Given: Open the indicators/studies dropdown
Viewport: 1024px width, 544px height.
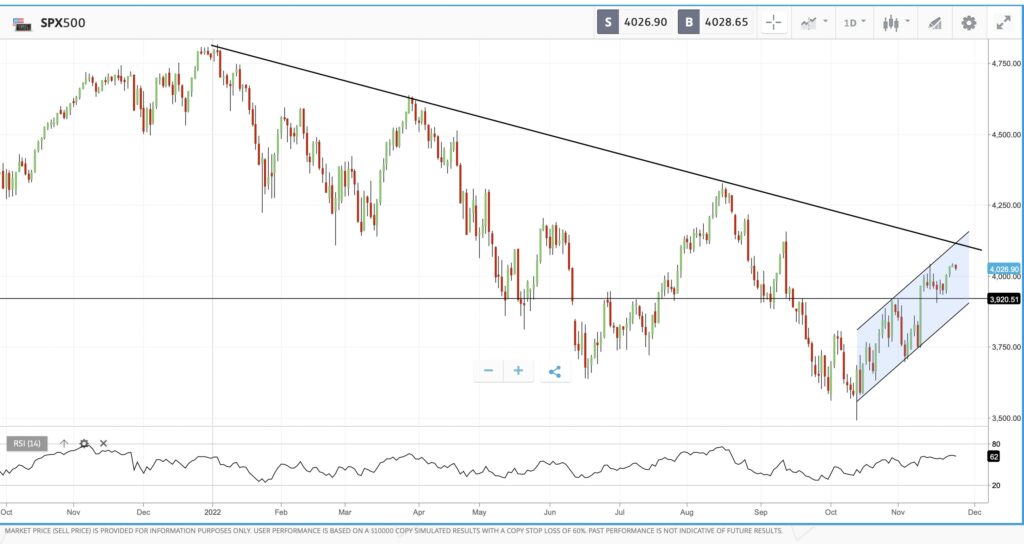Looking at the screenshot, I should pos(813,22).
